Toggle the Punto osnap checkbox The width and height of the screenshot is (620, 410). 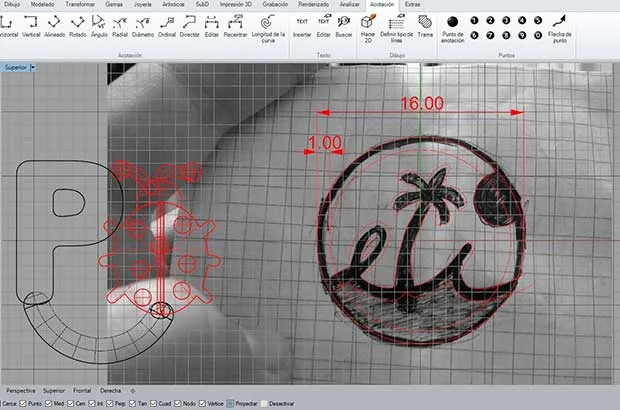pos(24,403)
